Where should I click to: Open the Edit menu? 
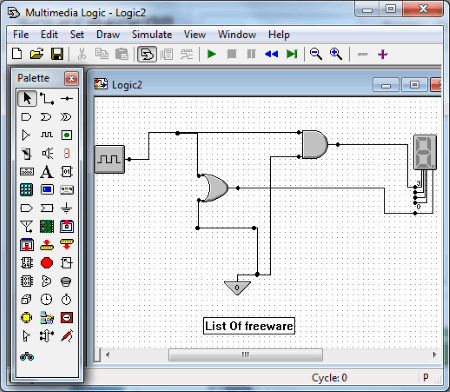[x=49, y=34]
